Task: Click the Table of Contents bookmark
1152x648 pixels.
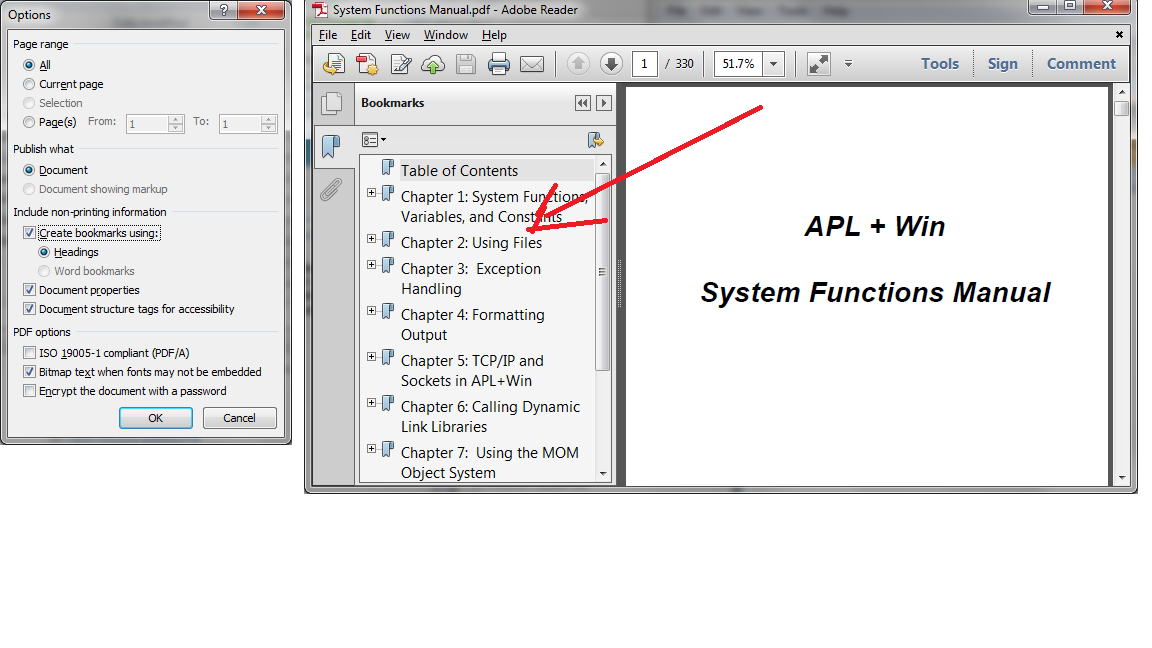Action: (459, 170)
